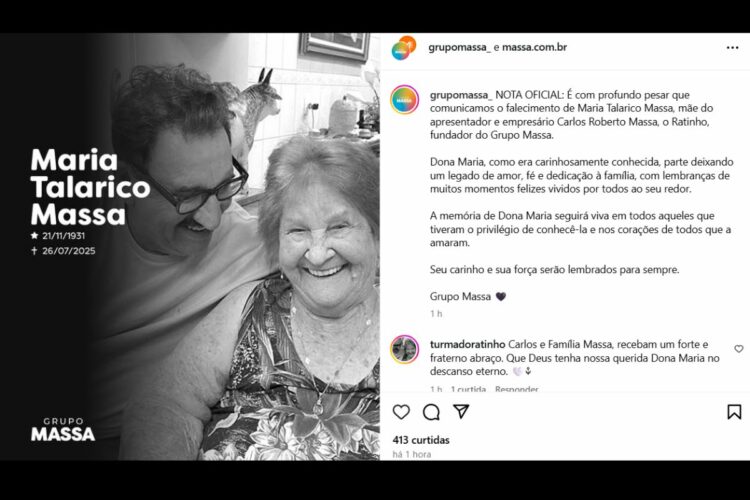Screen dimensions: 750x500
Task: Visit massa.com.br collaborator link in header
Action: (x=534, y=47)
